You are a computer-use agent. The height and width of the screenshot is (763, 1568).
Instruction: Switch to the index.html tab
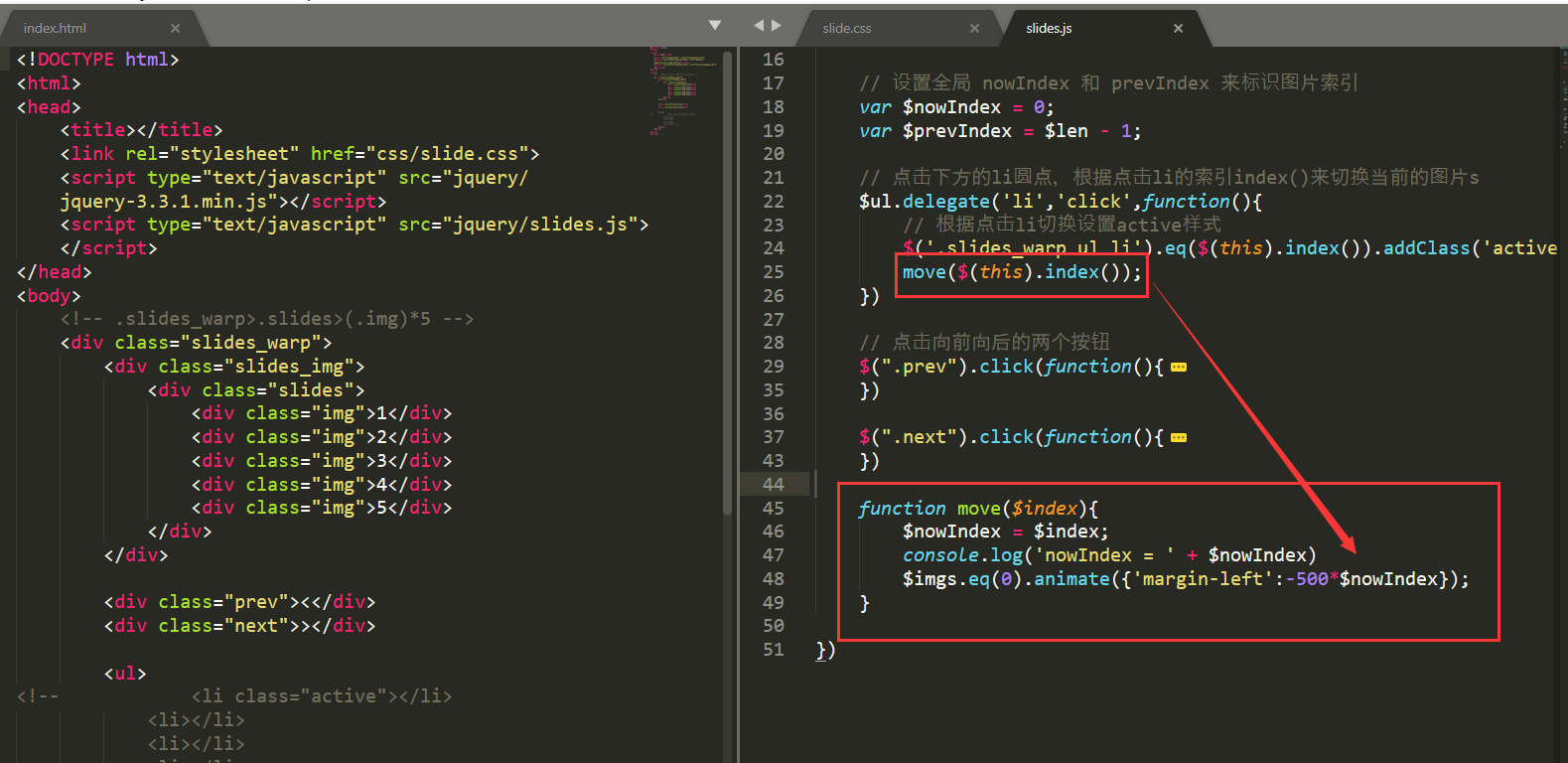coord(55,29)
